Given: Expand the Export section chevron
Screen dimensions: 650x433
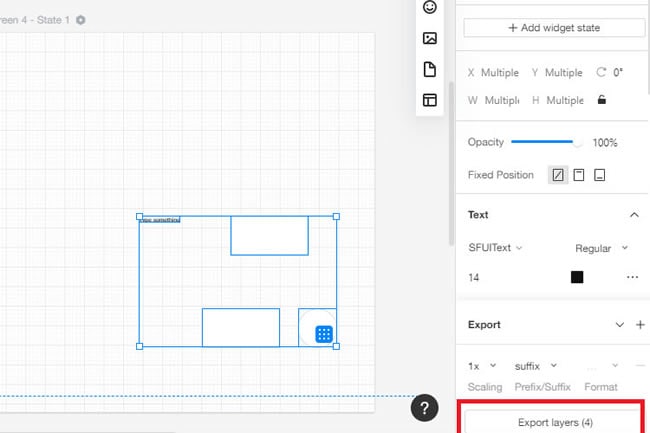Looking at the screenshot, I should (x=619, y=324).
